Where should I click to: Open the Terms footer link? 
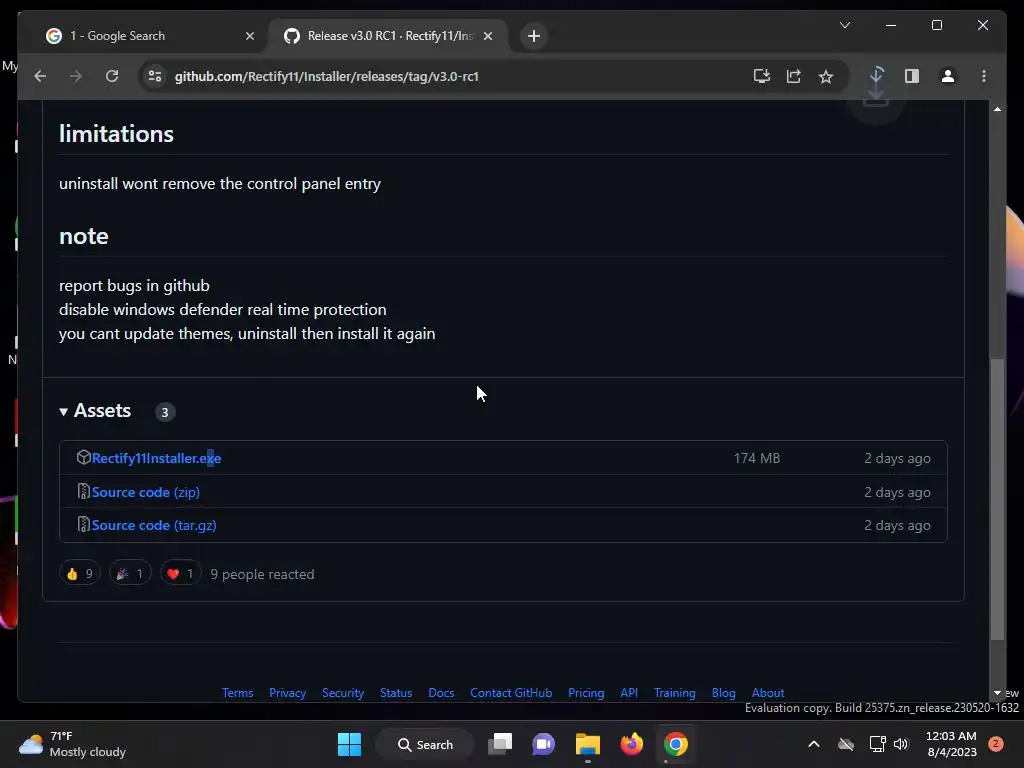(237, 693)
